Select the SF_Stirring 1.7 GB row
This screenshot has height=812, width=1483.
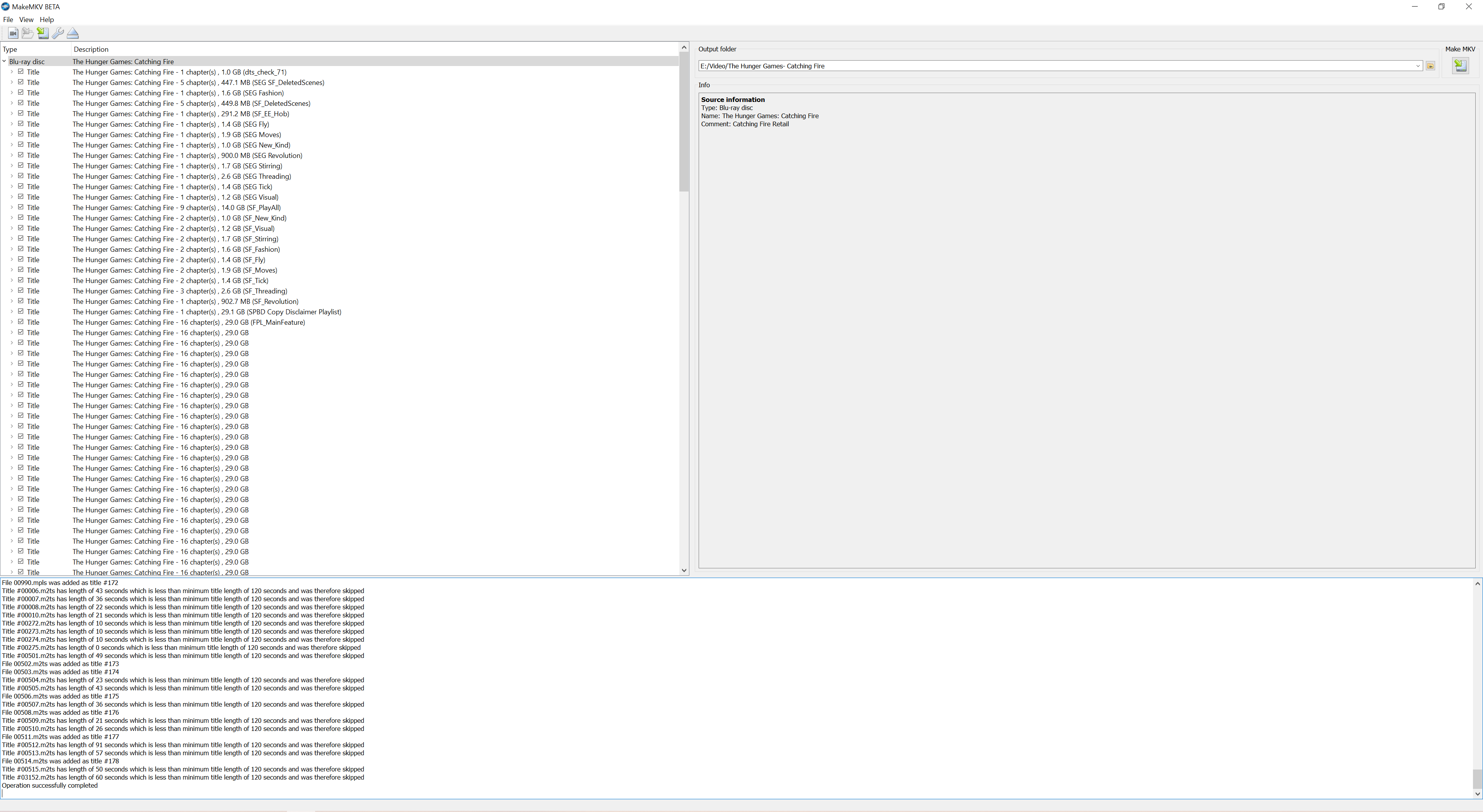point(340,239)
